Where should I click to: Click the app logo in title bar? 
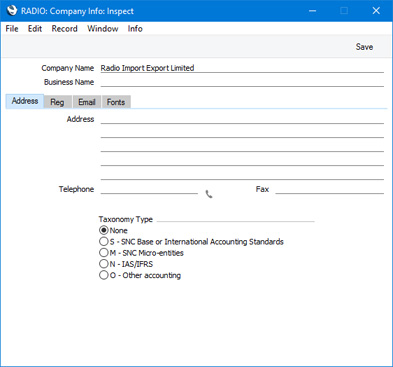[x=11, y=10]
